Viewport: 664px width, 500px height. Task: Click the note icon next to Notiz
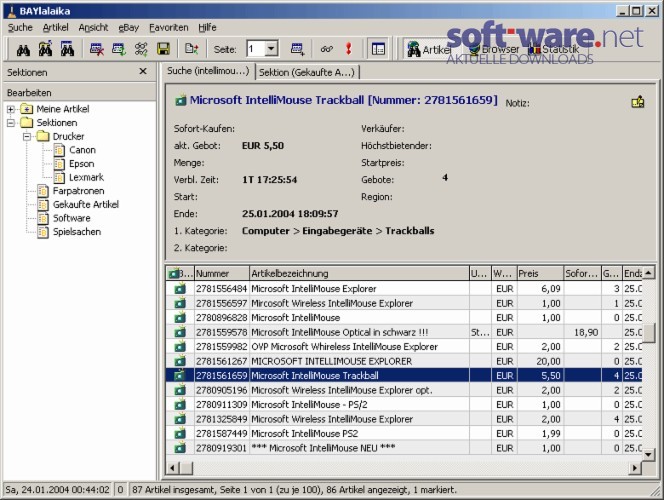point(638,102)
